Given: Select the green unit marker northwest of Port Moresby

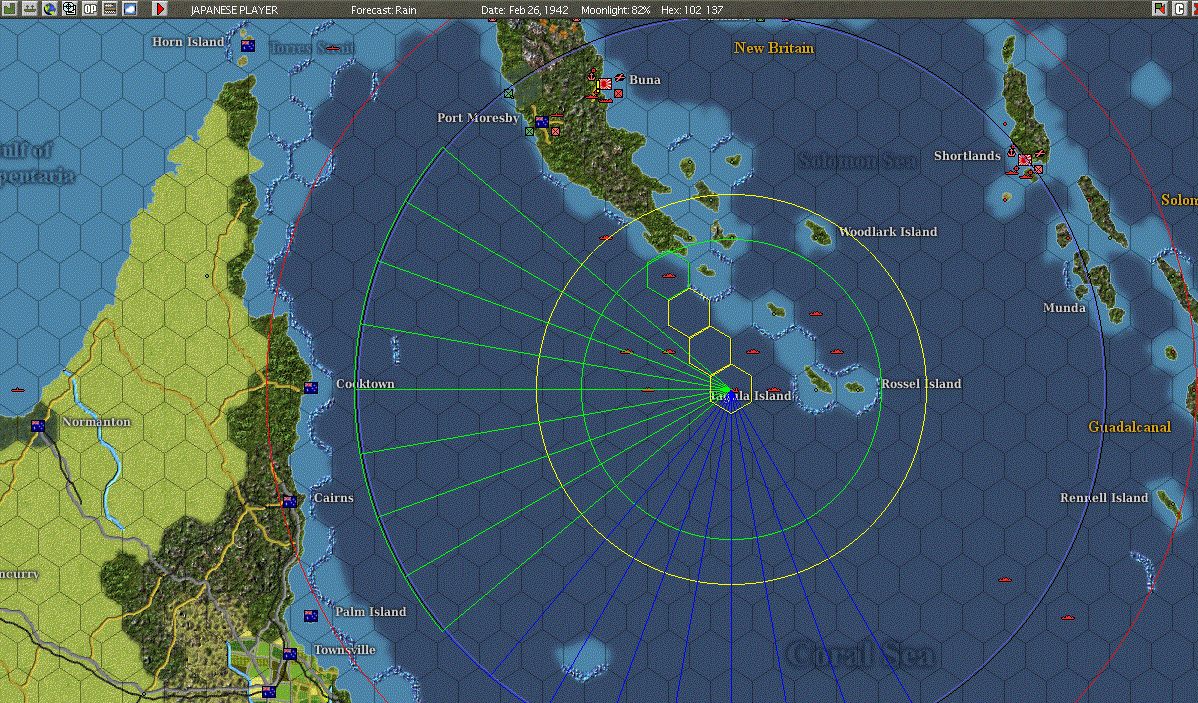Looking at the screenshot, I should coord(509,93).
